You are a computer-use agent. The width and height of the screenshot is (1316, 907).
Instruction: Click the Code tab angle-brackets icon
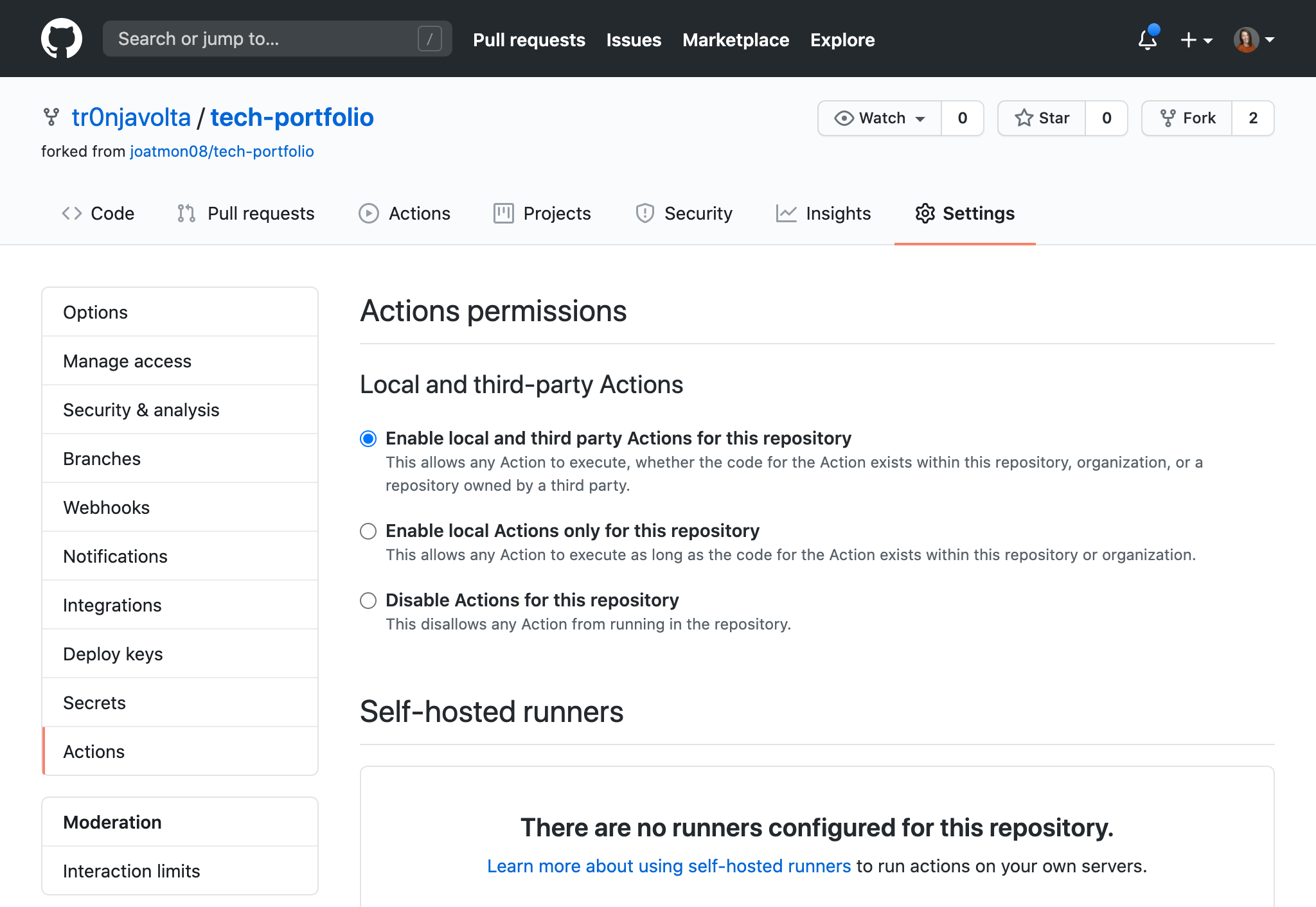(x=71, y=213)
